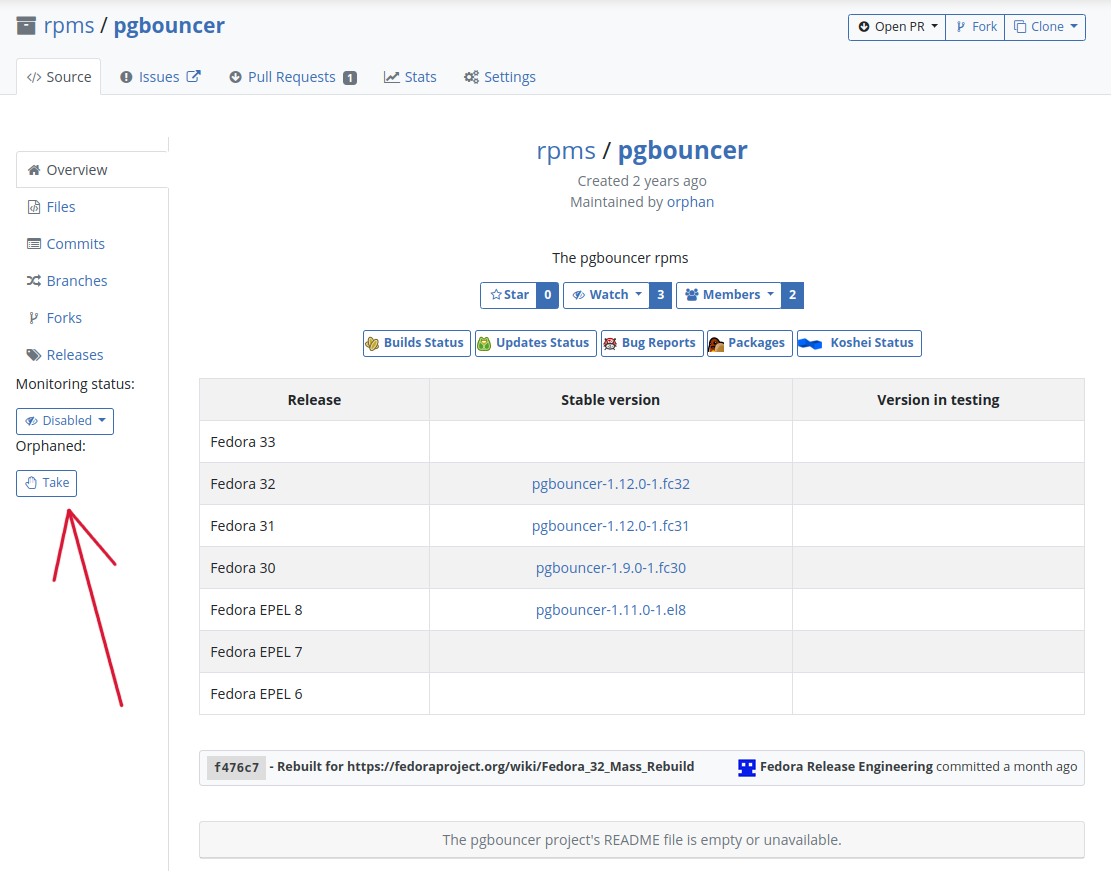Click the file icon beside Files

coord(33,207)
